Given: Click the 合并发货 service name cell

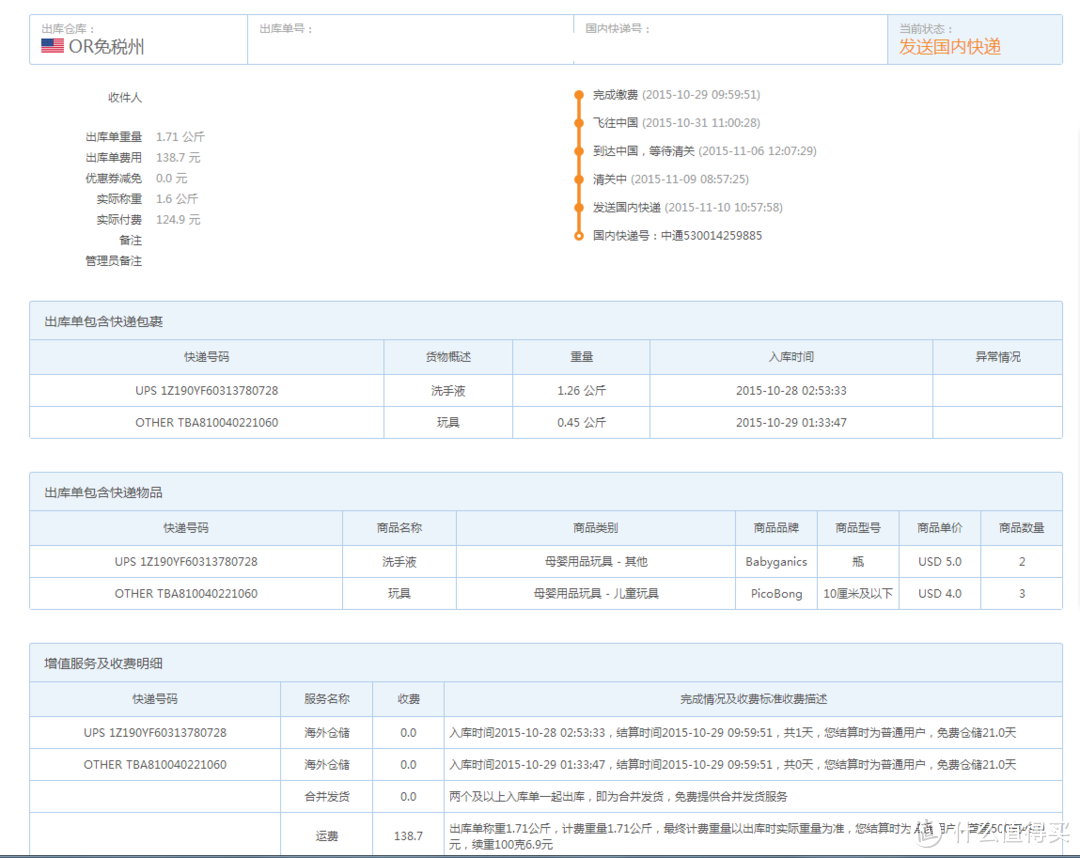Looking at the screenshot, I should click(x=326, y=797).
